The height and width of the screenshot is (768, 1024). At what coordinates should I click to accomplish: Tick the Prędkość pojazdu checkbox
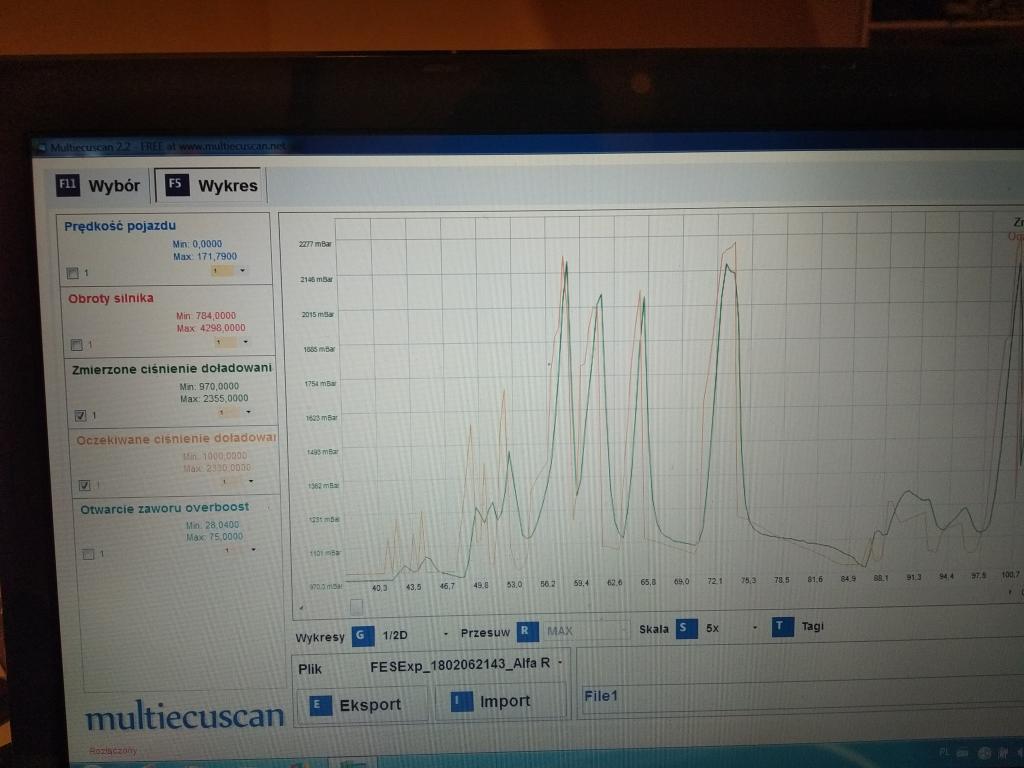click(x=72, y=273)
